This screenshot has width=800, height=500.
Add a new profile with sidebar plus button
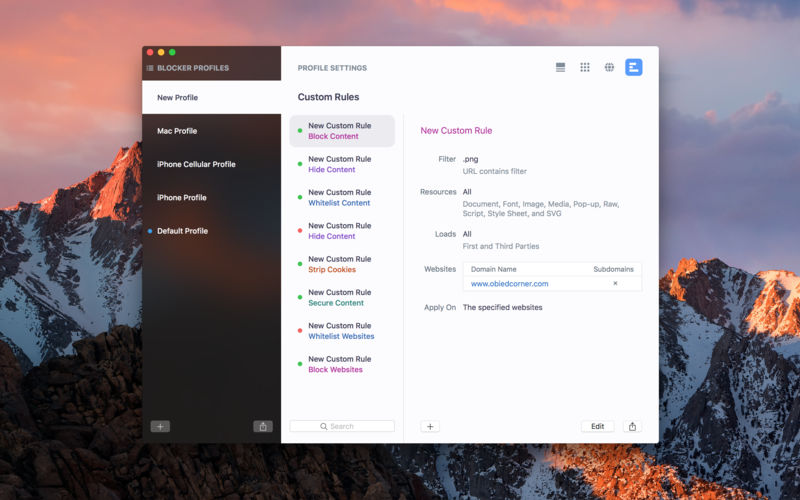[160, 427]
